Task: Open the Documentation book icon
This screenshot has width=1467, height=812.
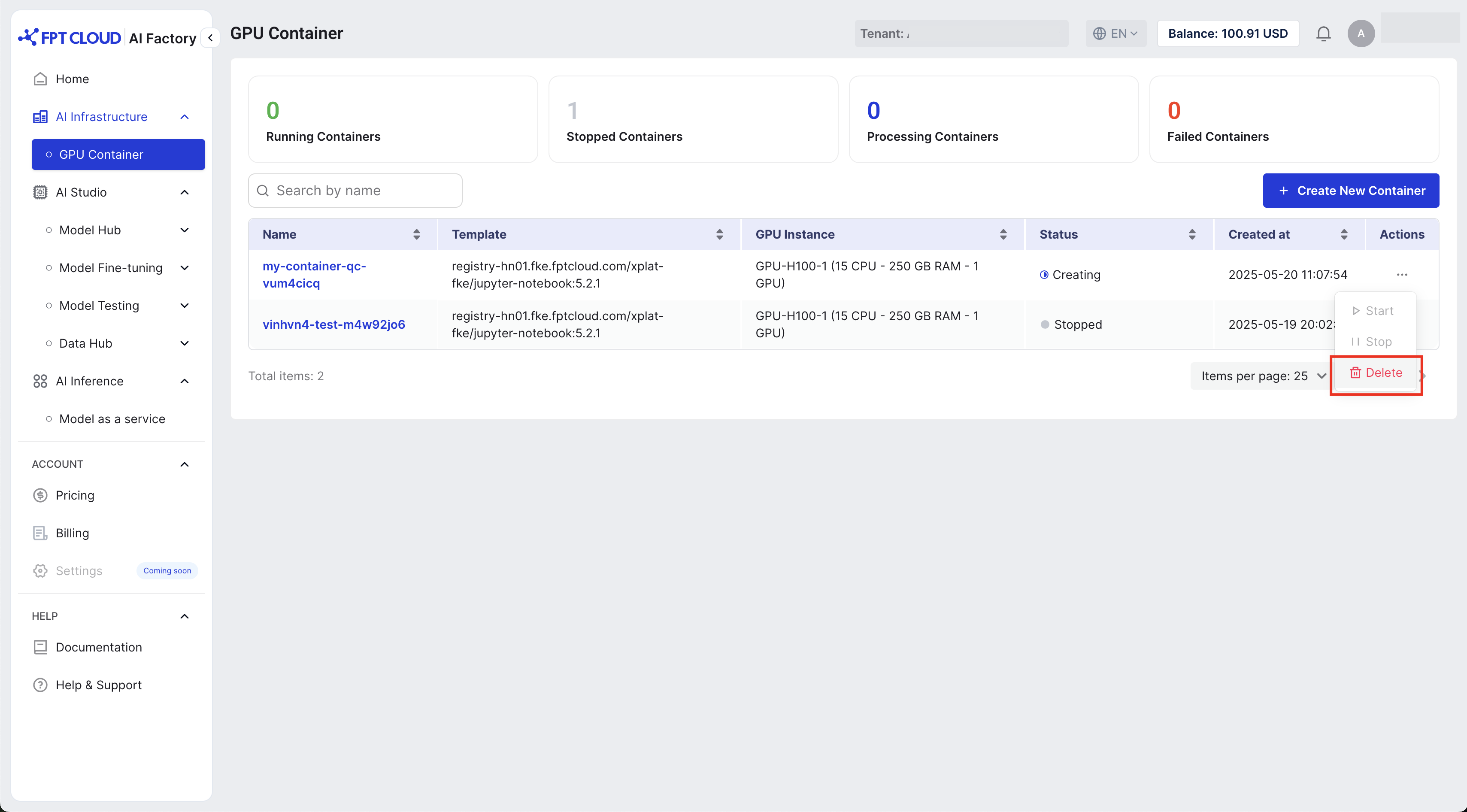Action: [x=40, y=647]
